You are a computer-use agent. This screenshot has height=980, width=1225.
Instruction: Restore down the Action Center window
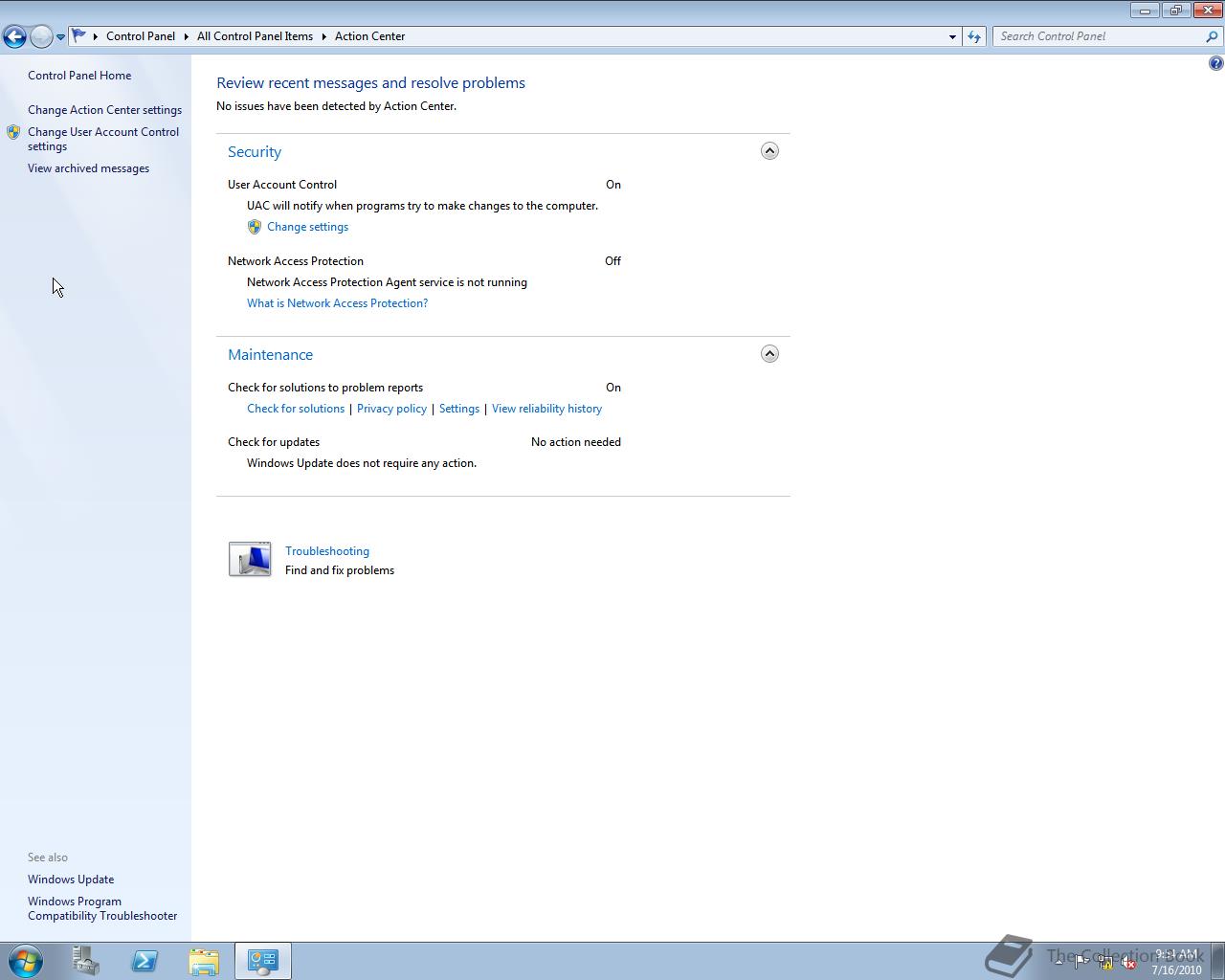(x=1175, y=11)
